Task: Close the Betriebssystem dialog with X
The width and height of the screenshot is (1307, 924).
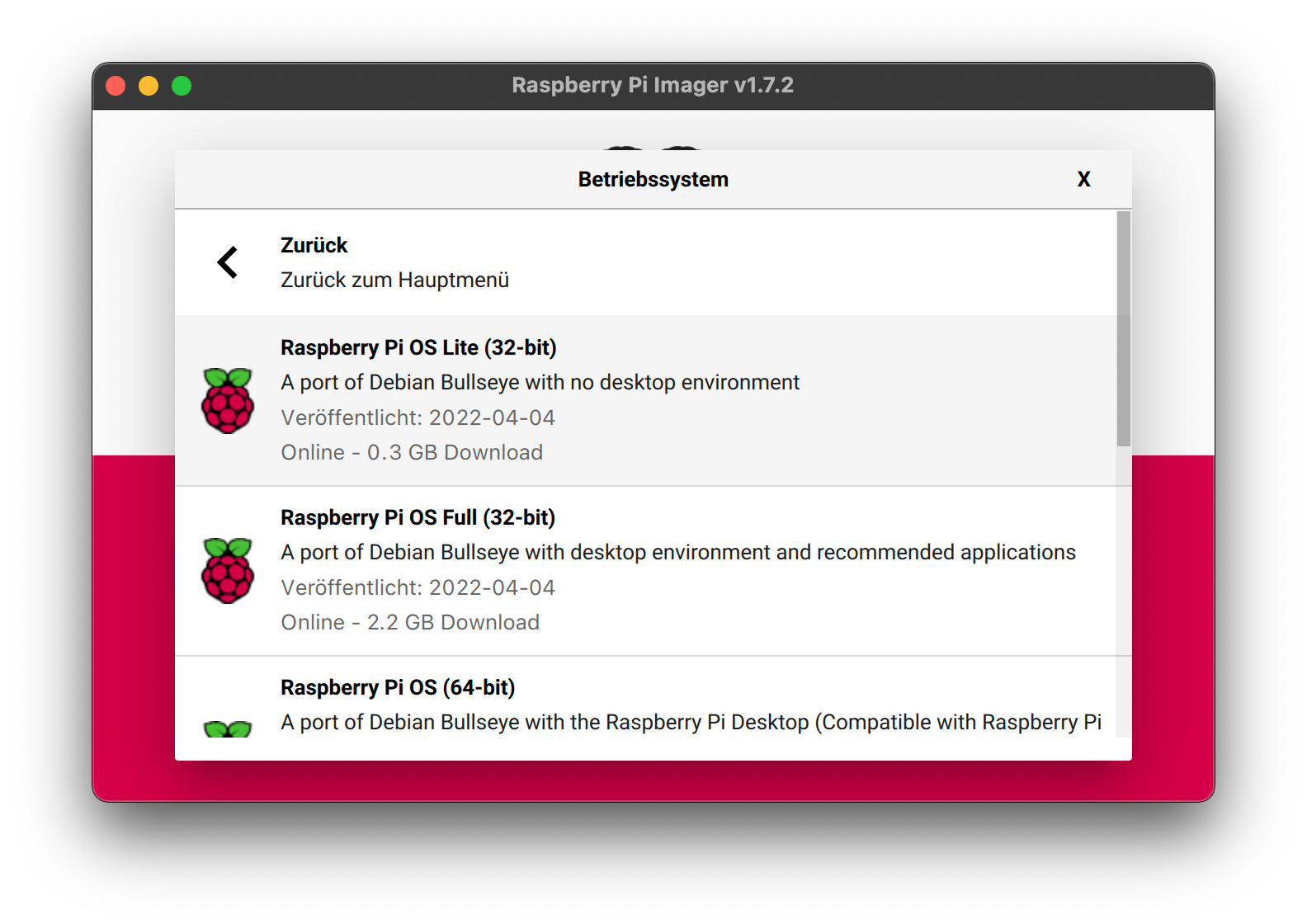Action: [x=1083, y=180]
